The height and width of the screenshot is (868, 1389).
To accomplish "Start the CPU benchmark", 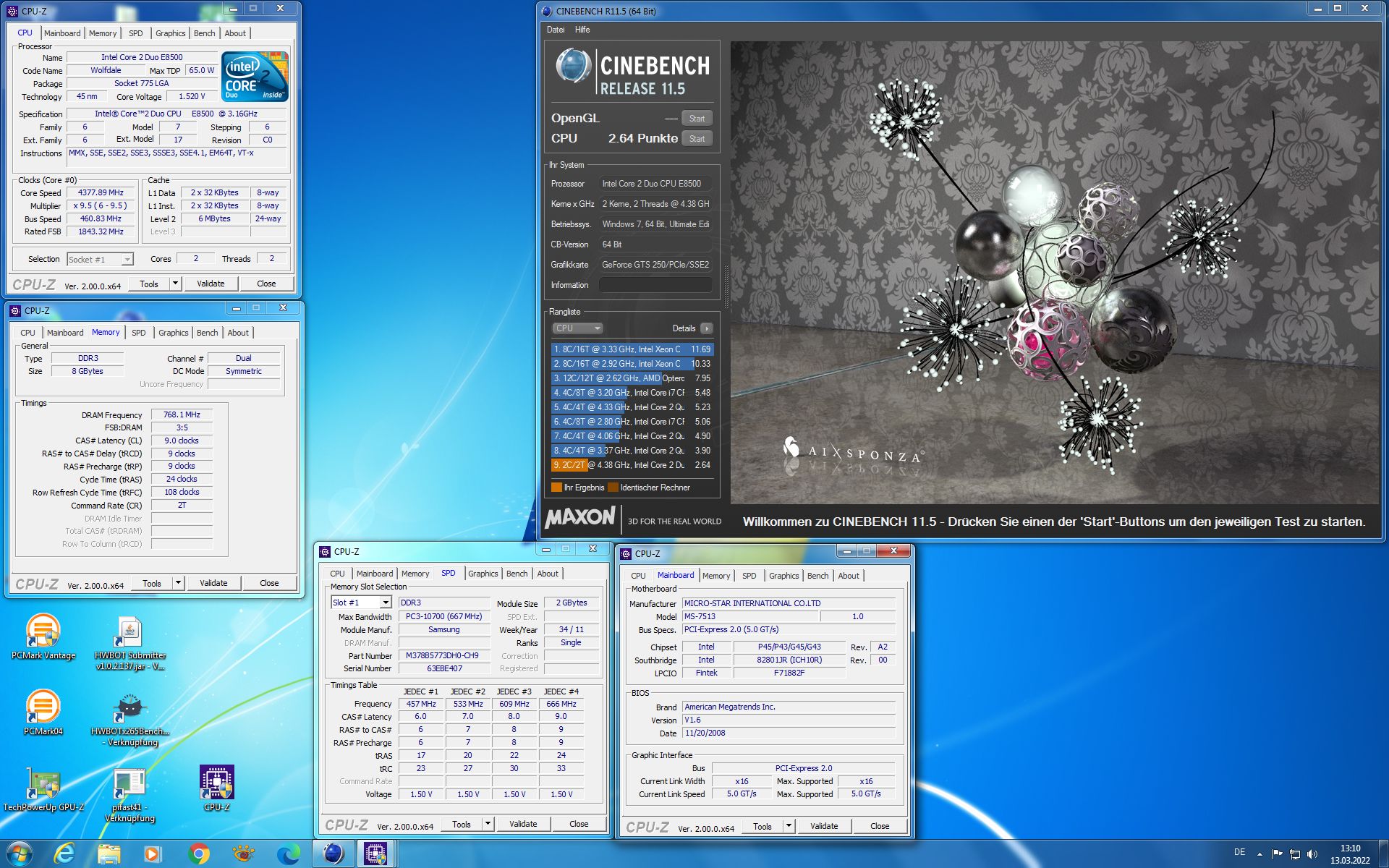I will pos(697,139).
